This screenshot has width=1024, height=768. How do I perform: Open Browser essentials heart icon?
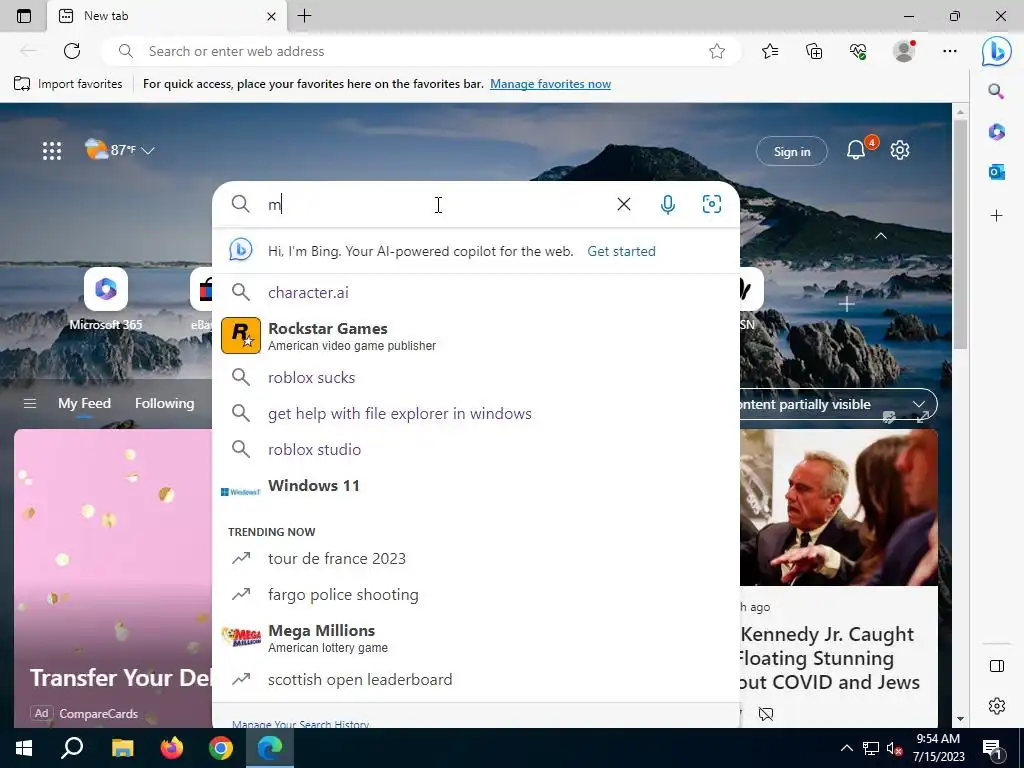click(858, 51)
